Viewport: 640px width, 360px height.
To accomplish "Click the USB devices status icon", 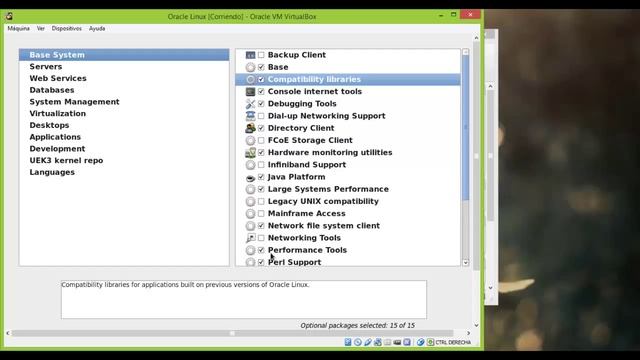I will coord(368,342).
